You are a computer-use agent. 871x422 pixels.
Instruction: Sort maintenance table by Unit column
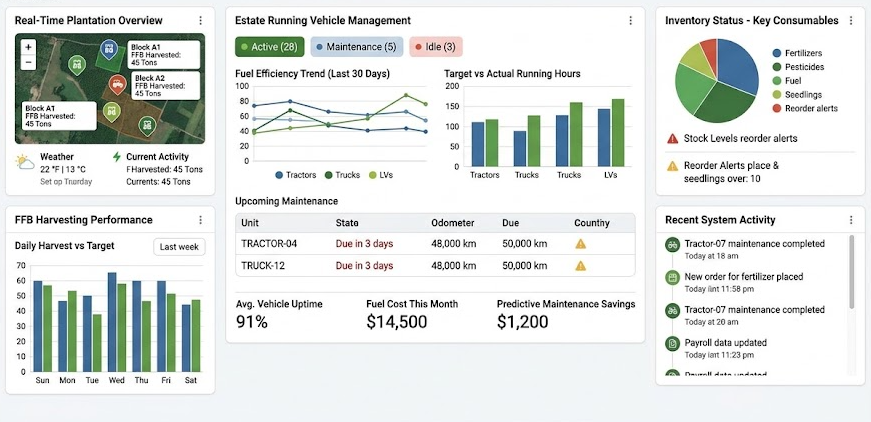249,223
